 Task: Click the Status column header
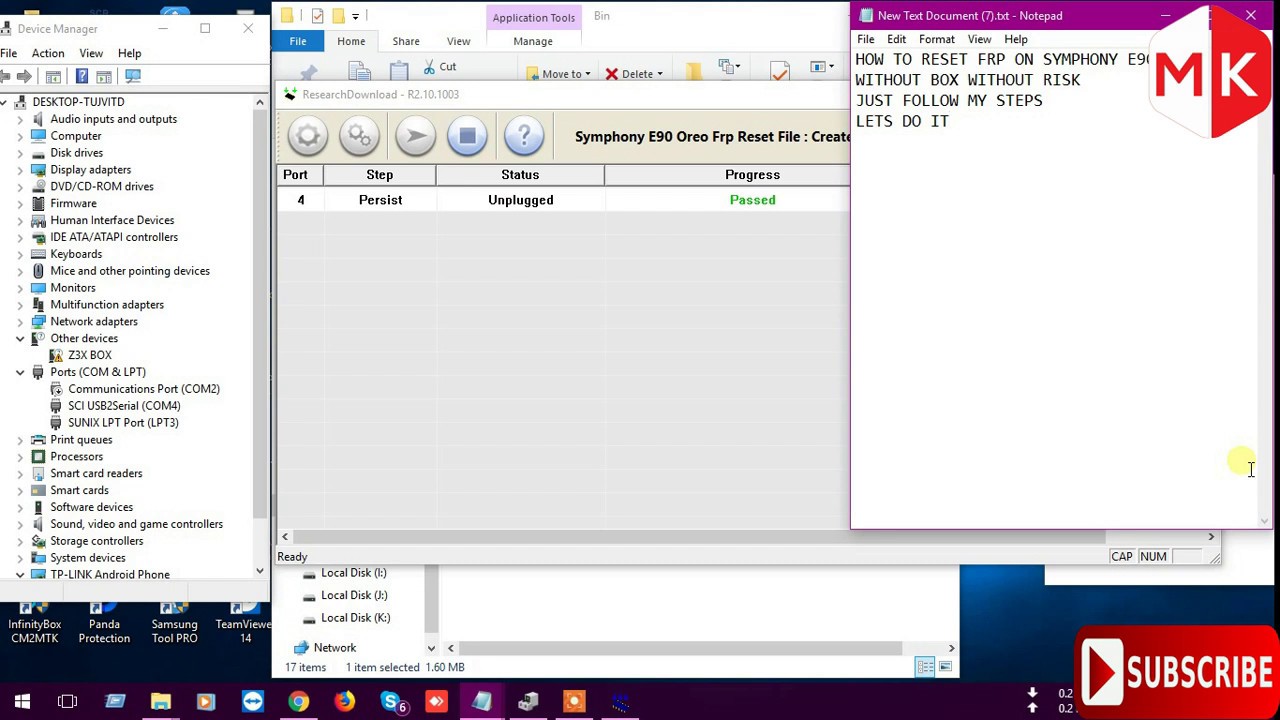520,175
